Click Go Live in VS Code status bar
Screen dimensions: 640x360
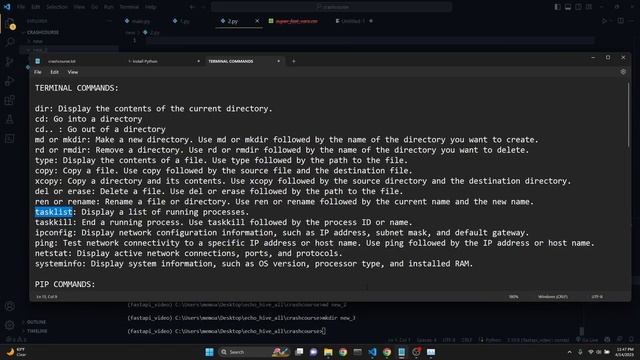[x=587, y=340]
